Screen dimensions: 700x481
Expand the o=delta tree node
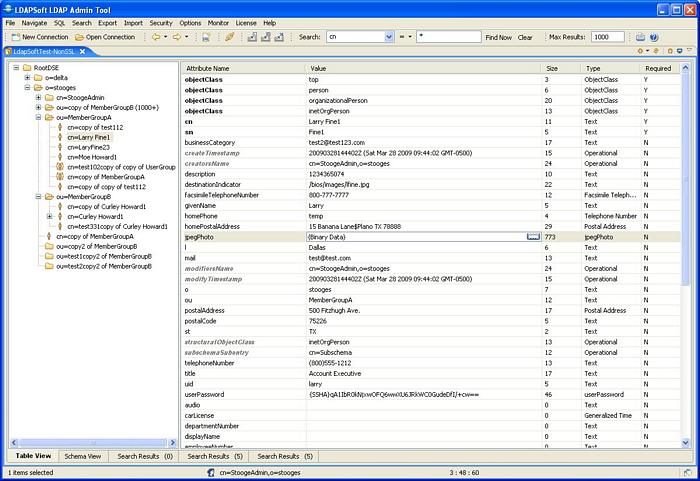[x=27, y=78]
